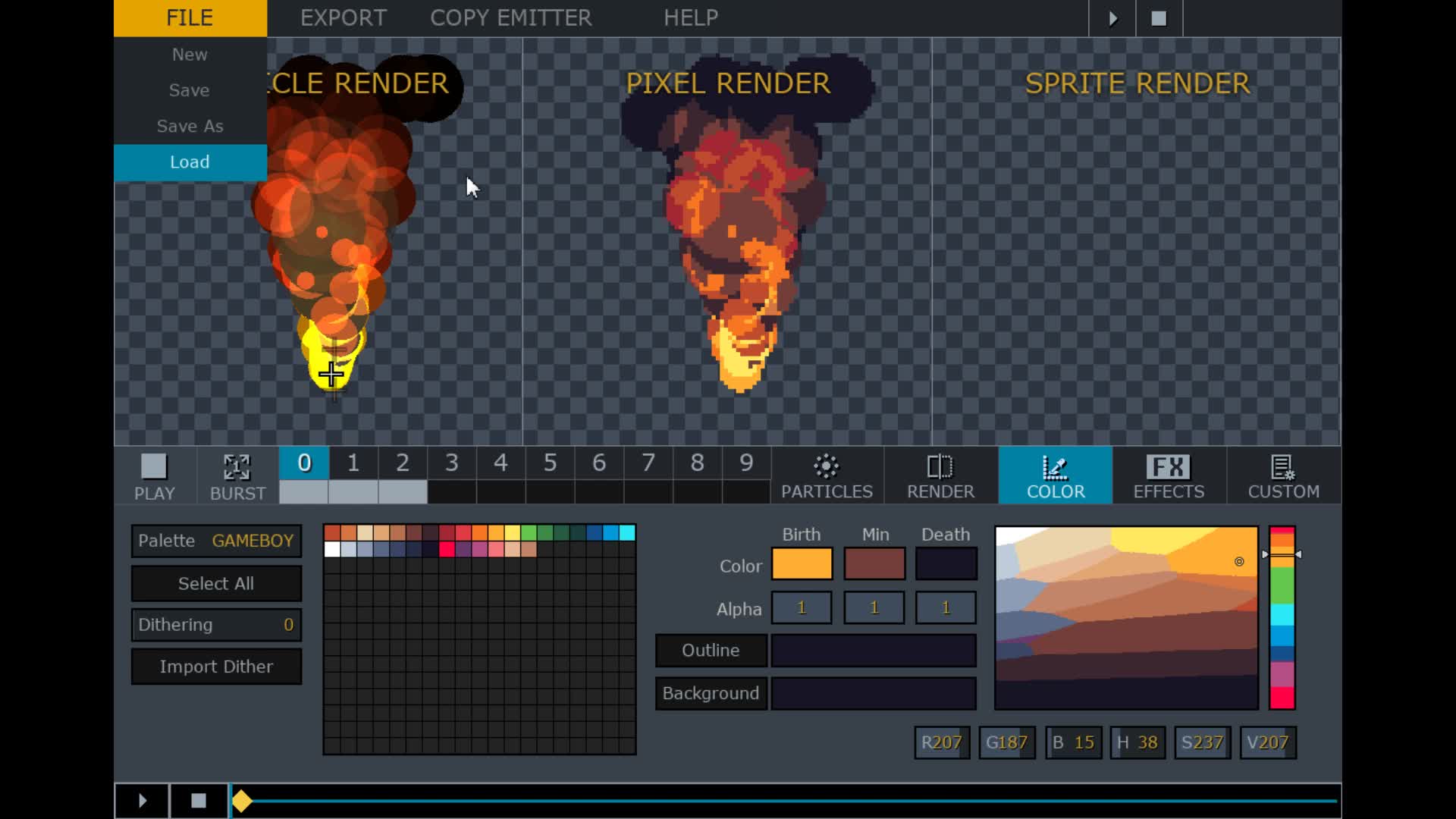
Task: Select emitter slot 3
Action: click(451, 463)
